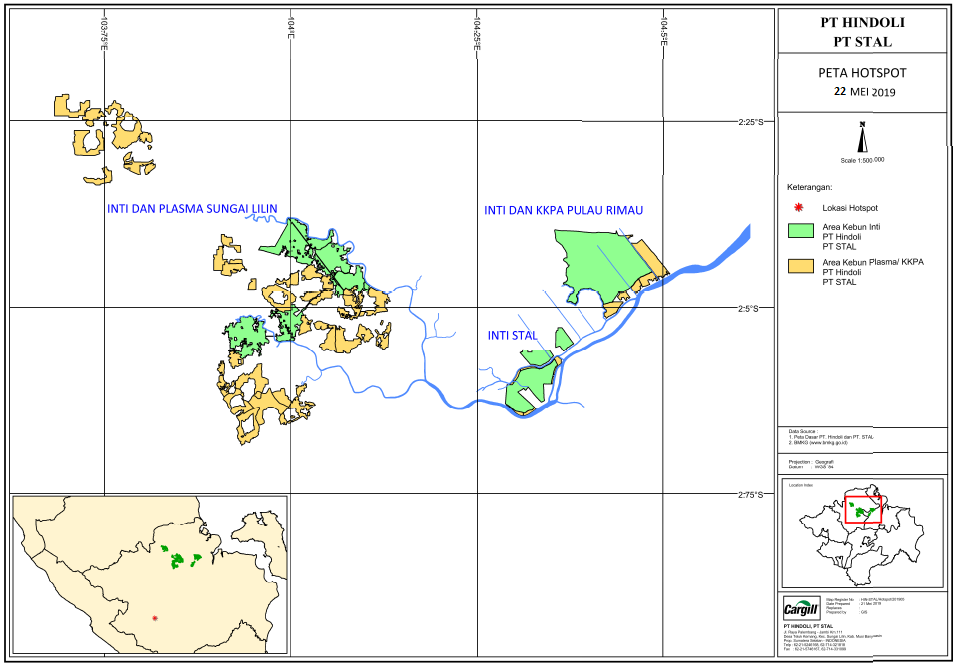Click the PT HINDOLI PT STAL header
The height and width of the screenshot is (665, 957).
pos(862,32)
